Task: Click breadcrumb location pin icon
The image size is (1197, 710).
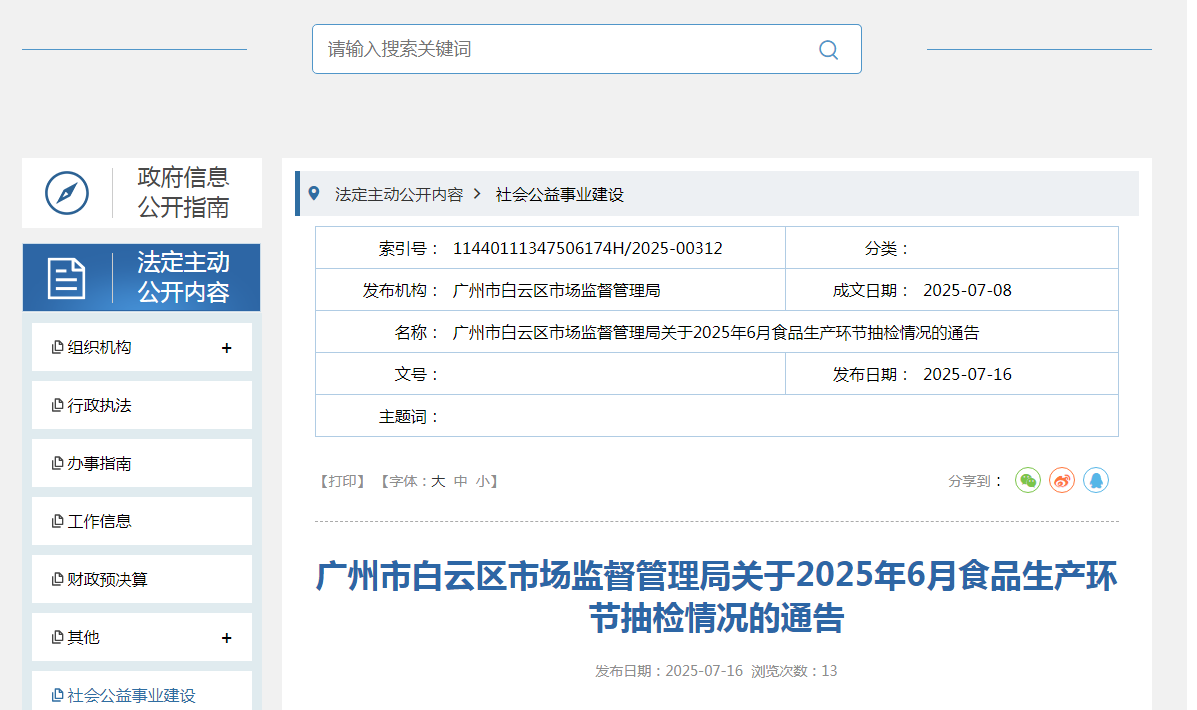Action: coord(314,193)
